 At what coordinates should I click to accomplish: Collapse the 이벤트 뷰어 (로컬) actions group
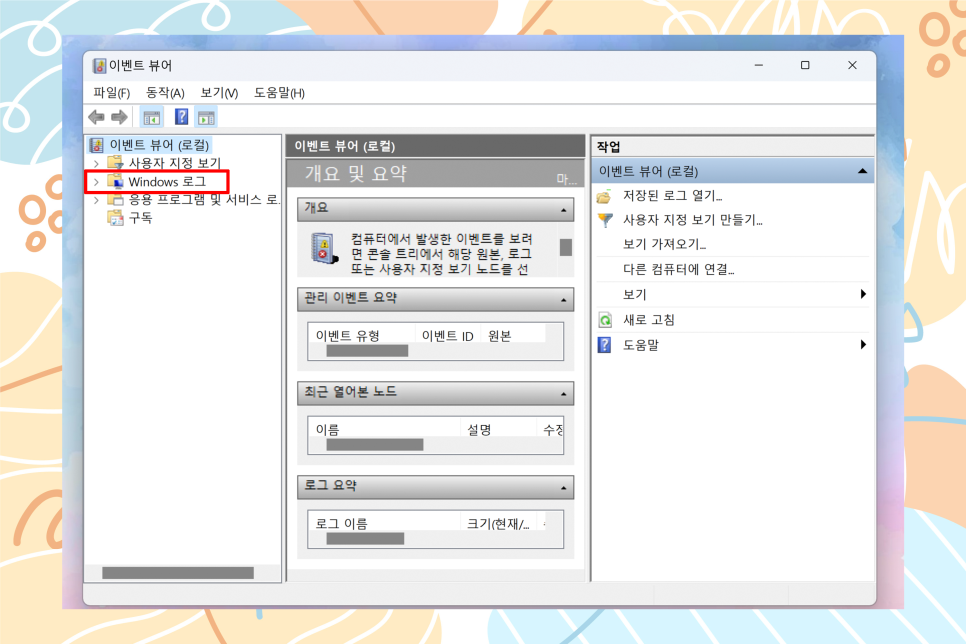click(x=862, y=171)
